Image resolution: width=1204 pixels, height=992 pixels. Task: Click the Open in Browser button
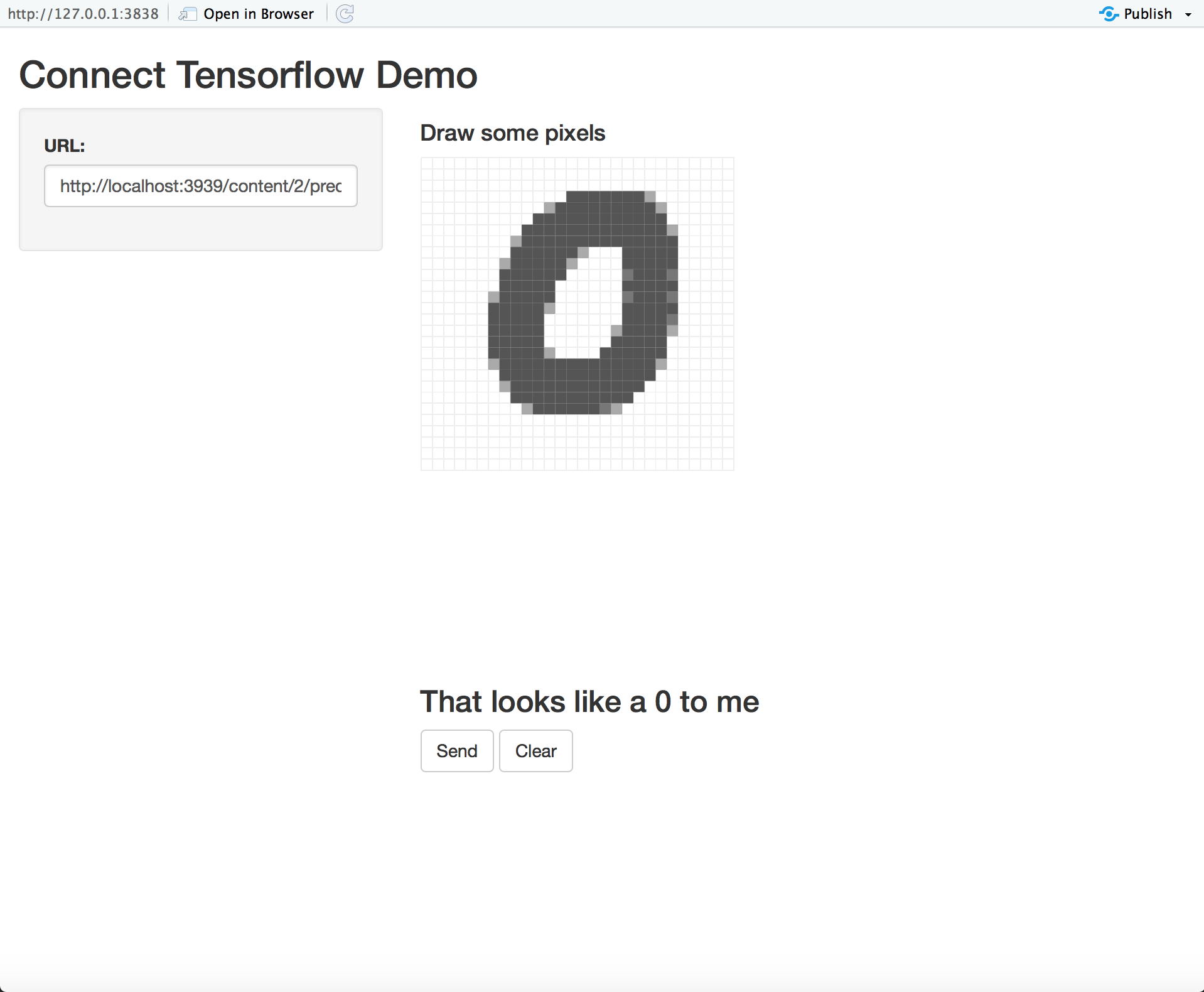coord(247,14)
